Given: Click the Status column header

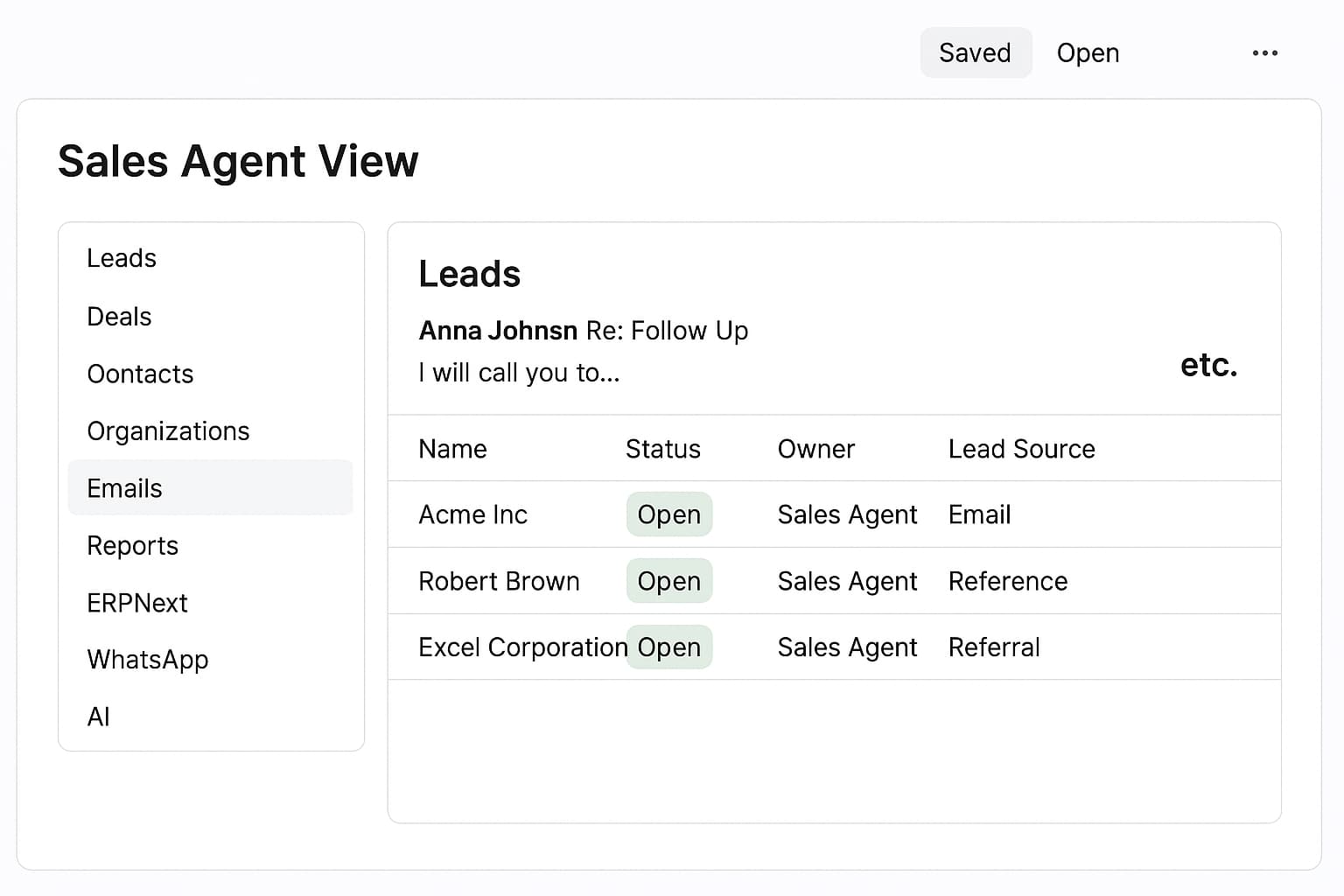Looking at the screenshot, I should pos(663,449).
